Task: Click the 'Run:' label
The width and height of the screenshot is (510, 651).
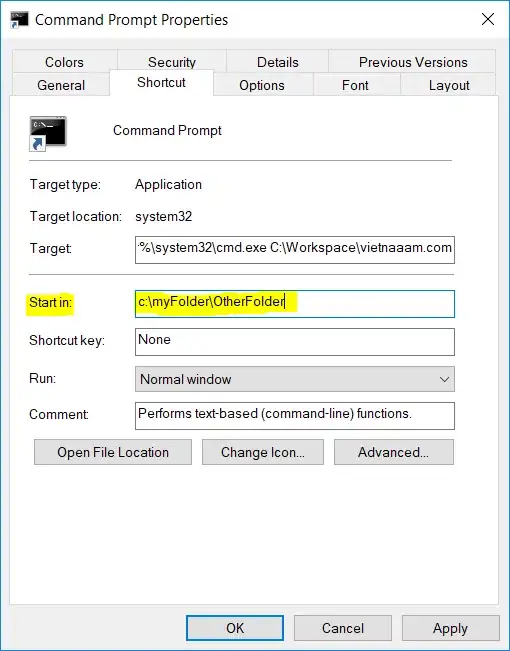Action: tap(42, 378)
